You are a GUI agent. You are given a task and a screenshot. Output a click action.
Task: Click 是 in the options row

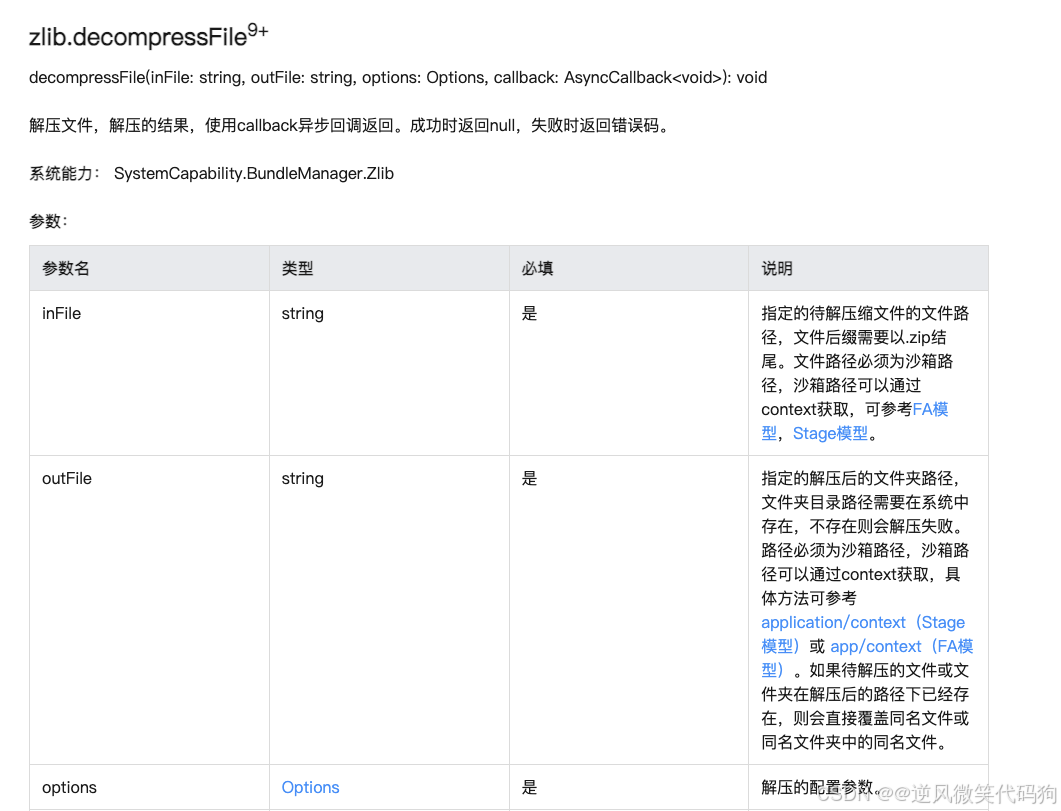tap(529, 787)
